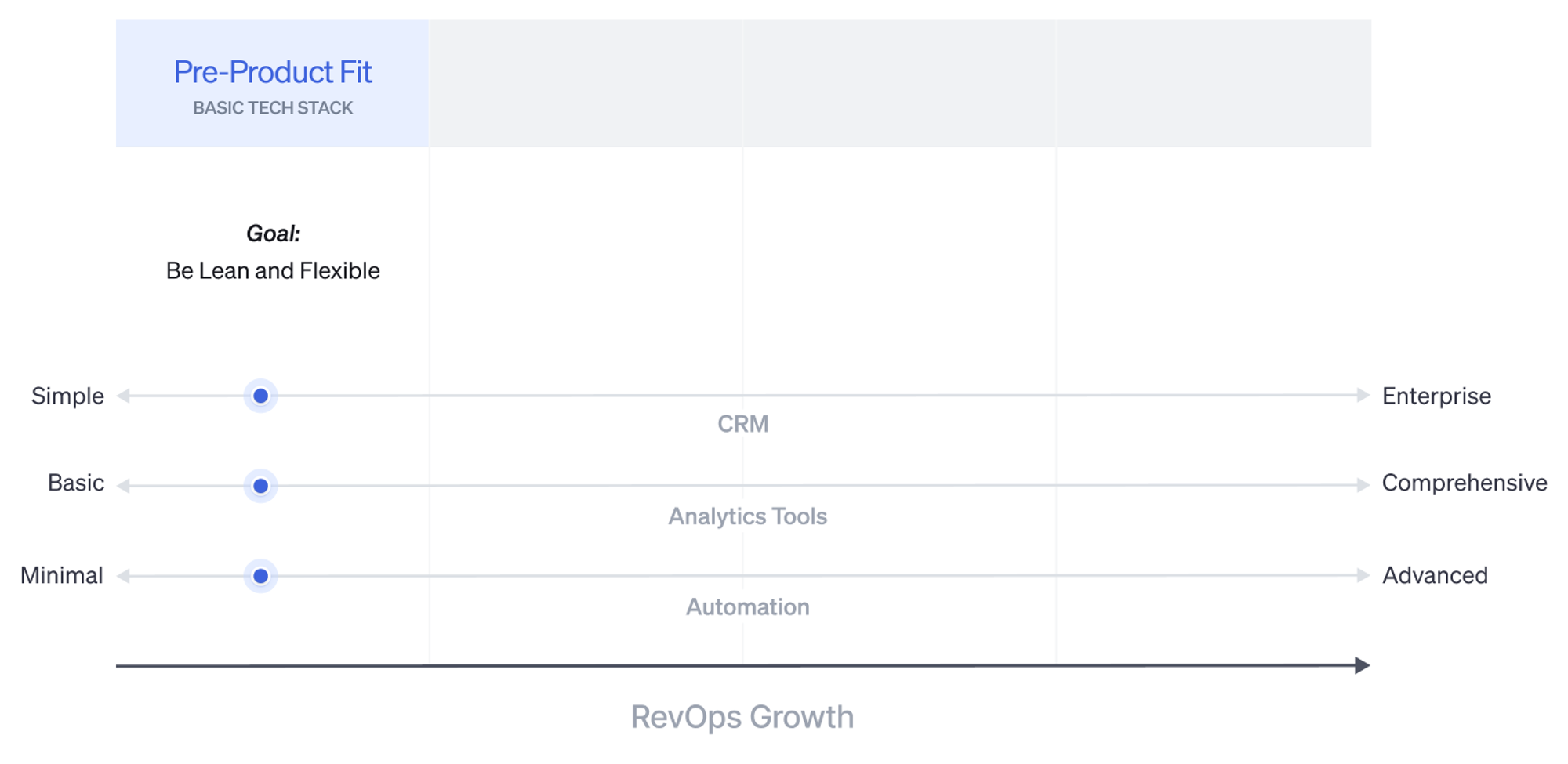Image resolution: width=1568 pixels, height=764 pixels.
Task: Click the Analytics Tools slider blue dot
Action: coord(261,486)
